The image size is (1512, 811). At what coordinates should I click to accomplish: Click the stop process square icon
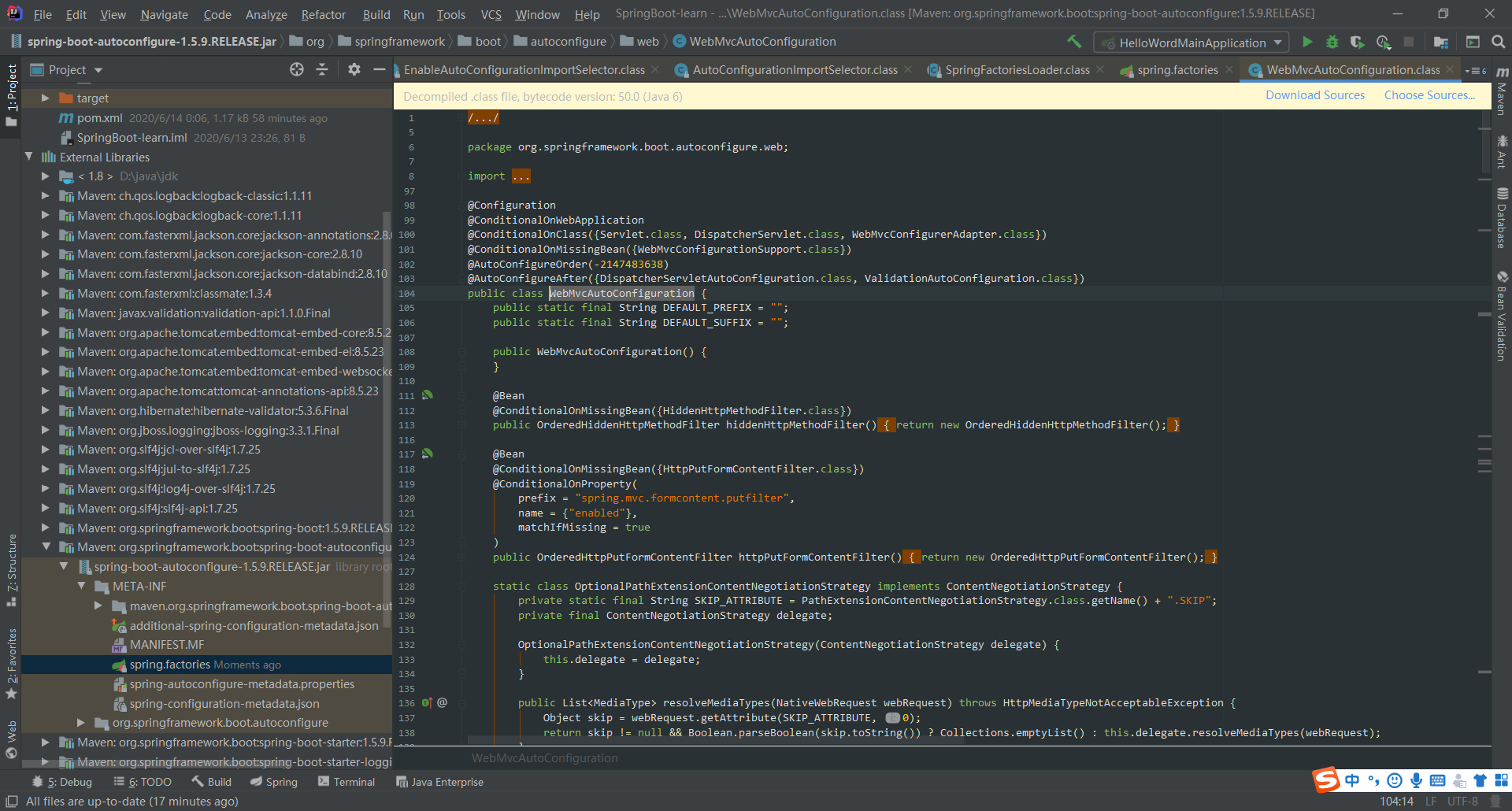[1409, 42]
